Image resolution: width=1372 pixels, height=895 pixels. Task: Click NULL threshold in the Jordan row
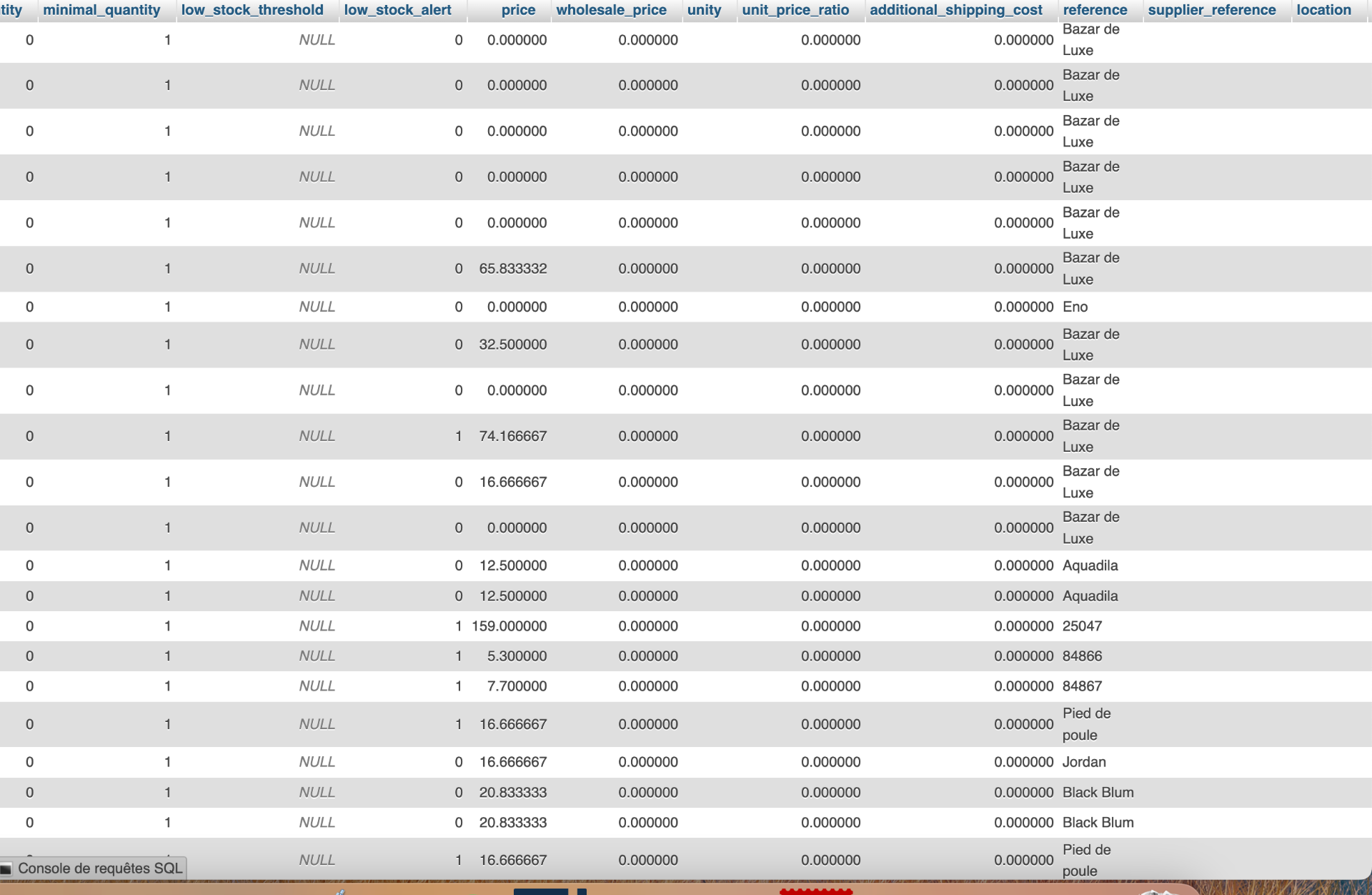click(x=317, y=762)
